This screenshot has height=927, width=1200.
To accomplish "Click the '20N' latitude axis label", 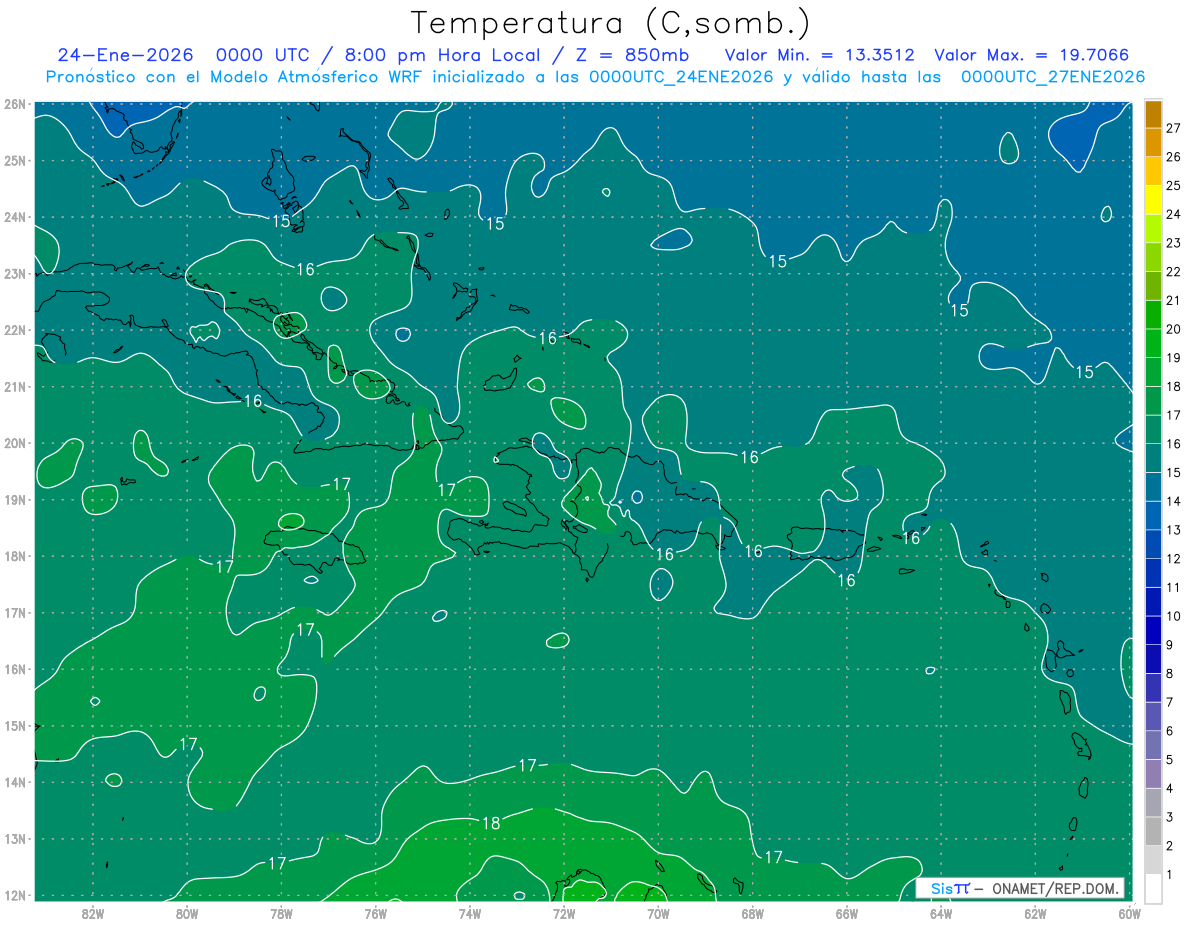I will click(14, 443).
